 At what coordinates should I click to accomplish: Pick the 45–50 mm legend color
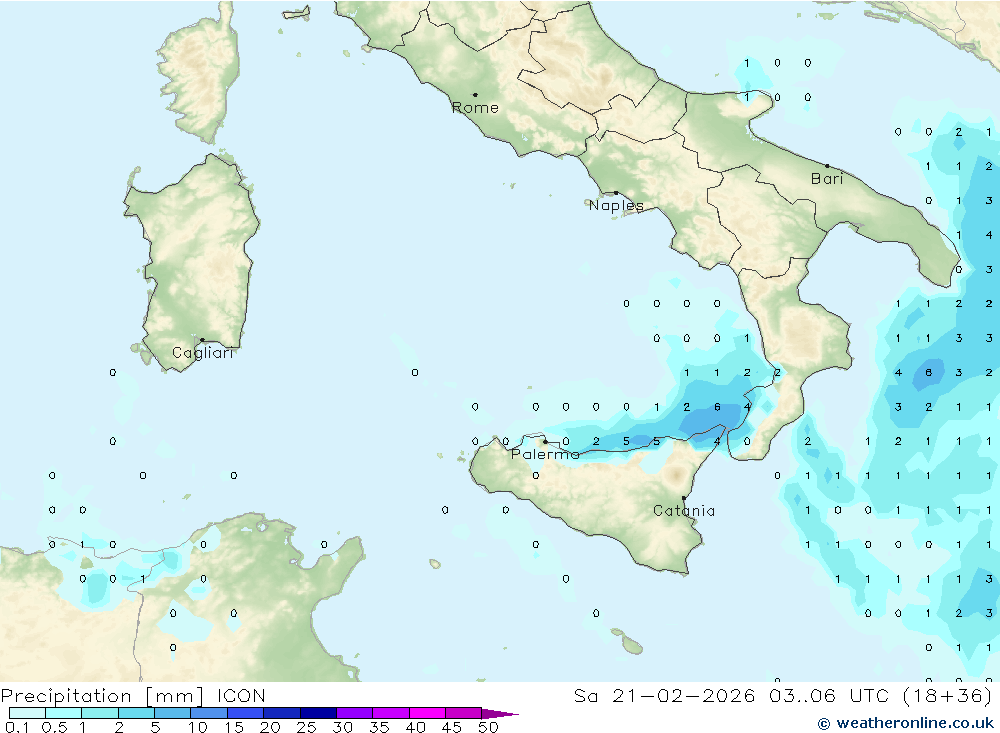tap(463, 713)
